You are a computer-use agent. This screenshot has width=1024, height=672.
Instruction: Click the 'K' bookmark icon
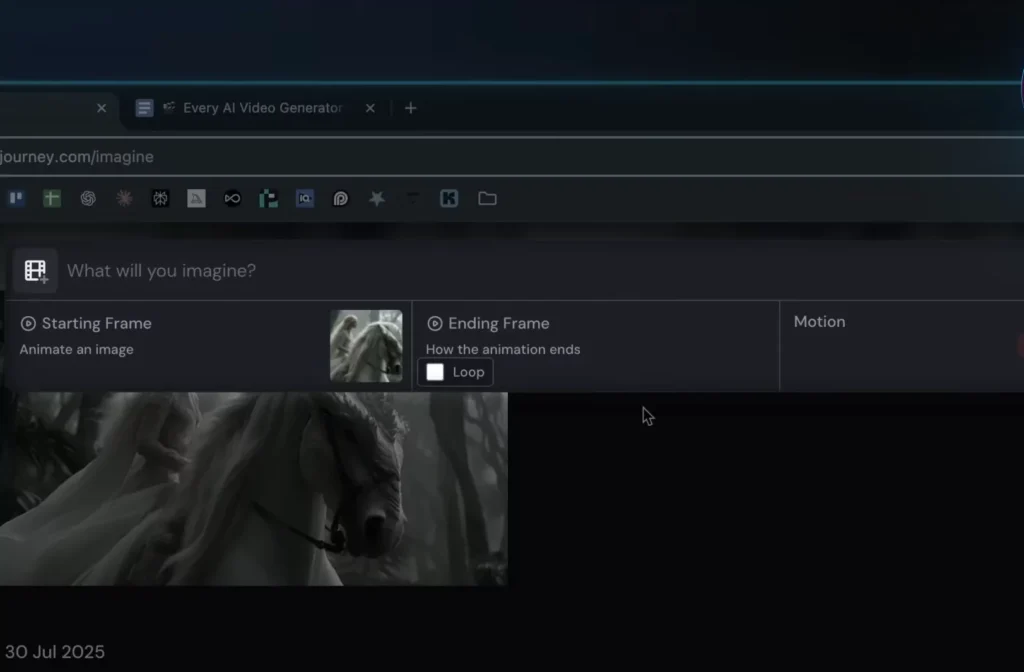448,198
